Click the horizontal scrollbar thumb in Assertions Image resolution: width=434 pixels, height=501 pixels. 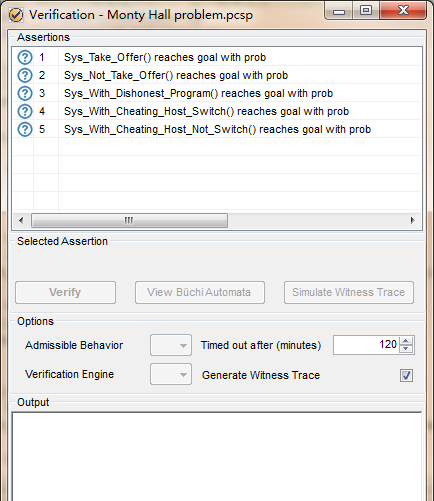pyautogui.click(x=129, y=220)
